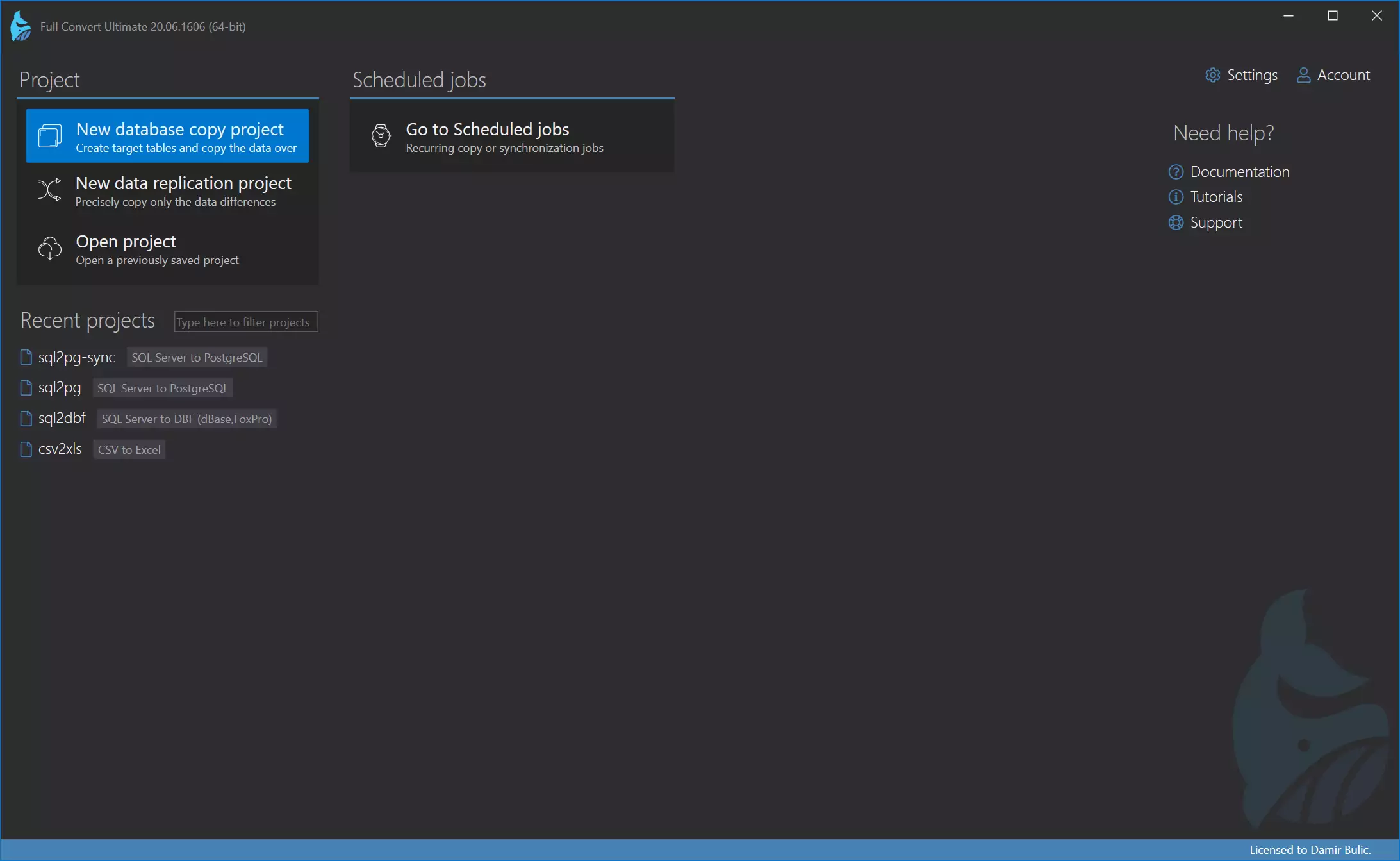Open Settings via the gear icon
The width and height of the screenshot is (1400, 861).
(x=1213, y=75)
